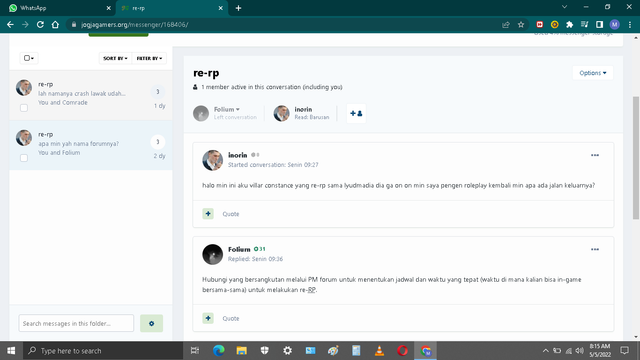Click the browser forward arrow
The image size is (640, 360).
point(25,24)
